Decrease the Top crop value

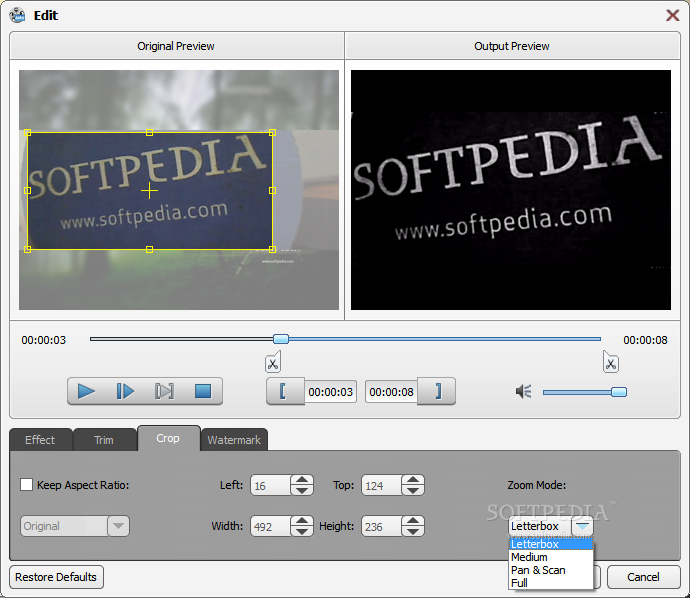click(x=413, y=490)
